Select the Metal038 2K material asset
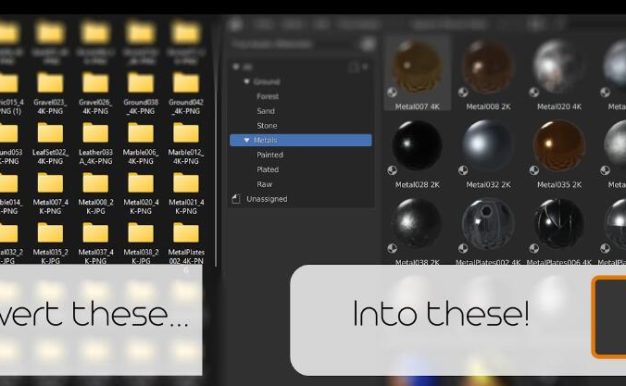The width and height of the screenshot is (626, 386). [417, 231]
